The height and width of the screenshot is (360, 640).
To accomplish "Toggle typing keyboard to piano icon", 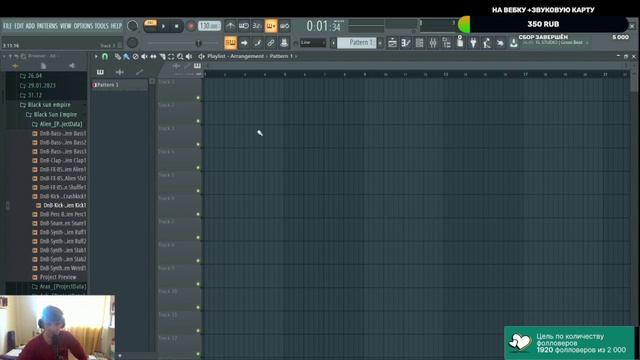I will pos(231,42).
